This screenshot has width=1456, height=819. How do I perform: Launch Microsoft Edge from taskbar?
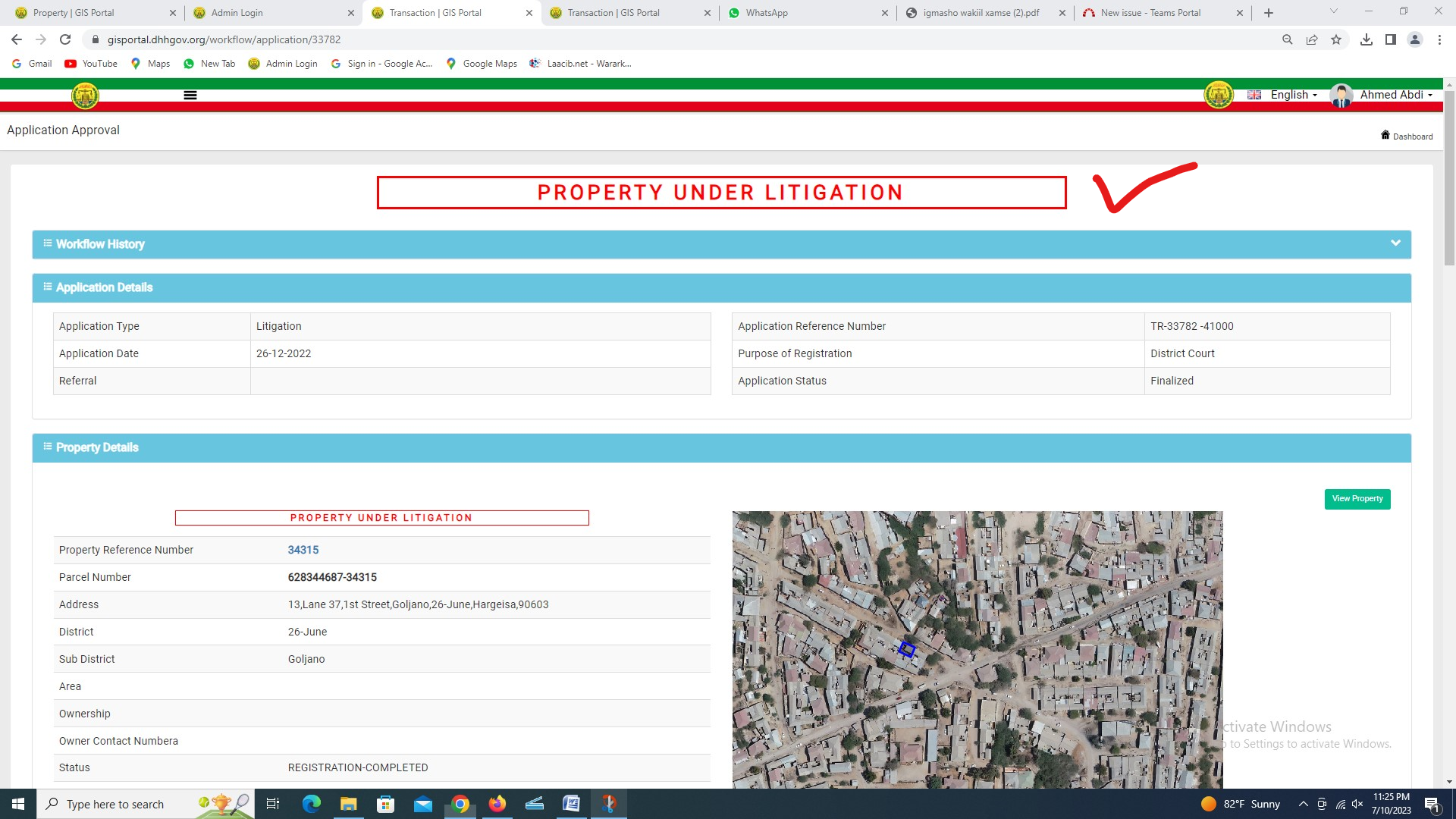312,804
